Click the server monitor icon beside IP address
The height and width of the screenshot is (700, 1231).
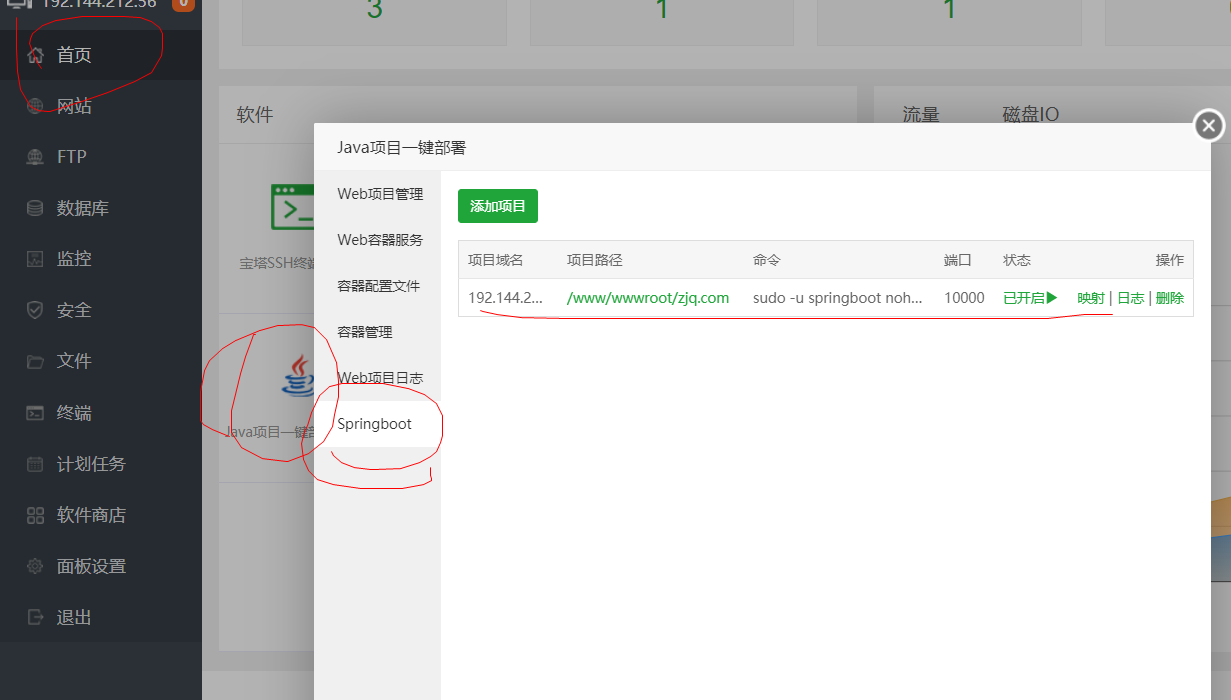click(x=20, y=3)
